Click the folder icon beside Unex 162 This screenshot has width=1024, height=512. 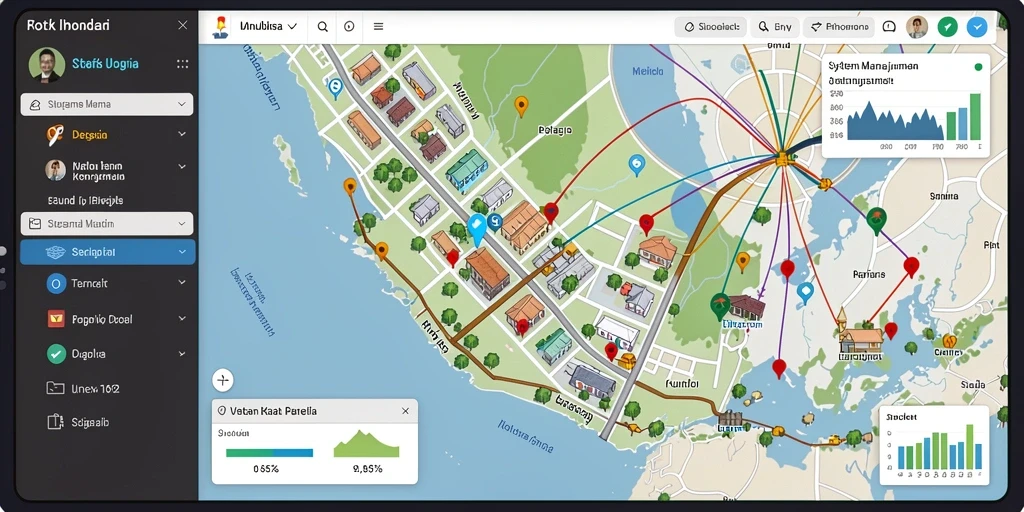coord(56,388)
